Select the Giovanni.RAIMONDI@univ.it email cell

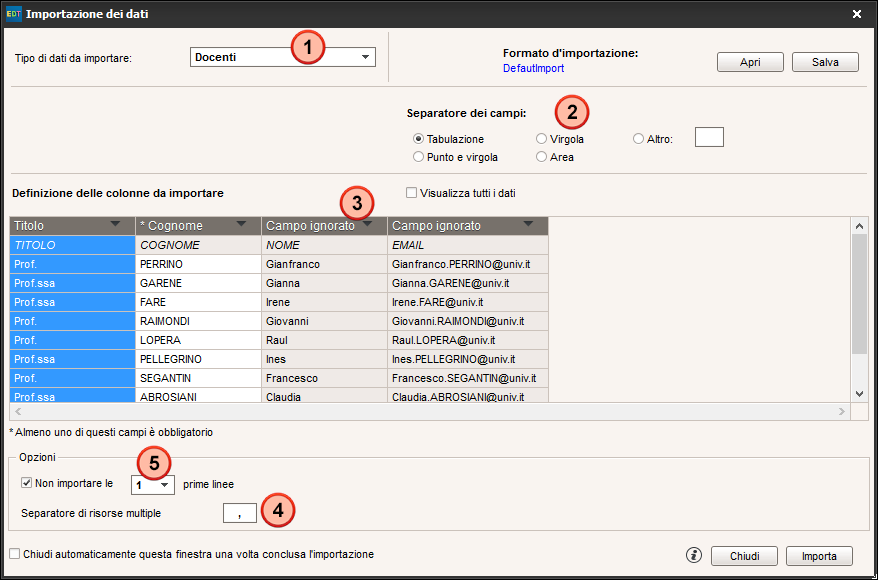pyautogui.click(x=468, y=321)
